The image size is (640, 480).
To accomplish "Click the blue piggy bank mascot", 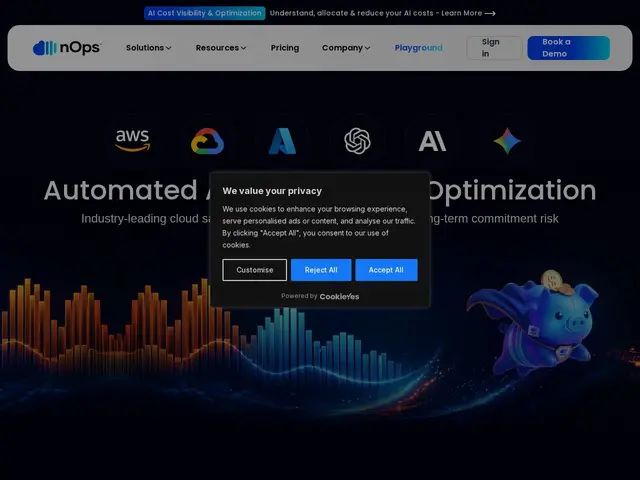I will [534, 322].
